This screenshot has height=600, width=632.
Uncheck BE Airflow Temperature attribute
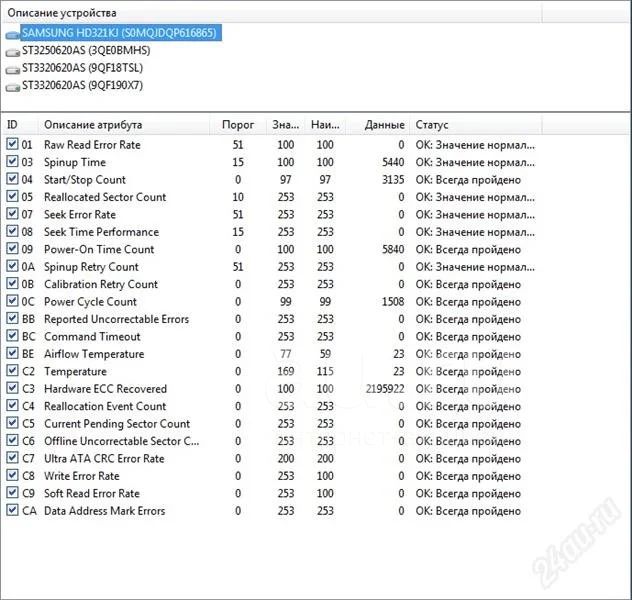pos(12,353)
